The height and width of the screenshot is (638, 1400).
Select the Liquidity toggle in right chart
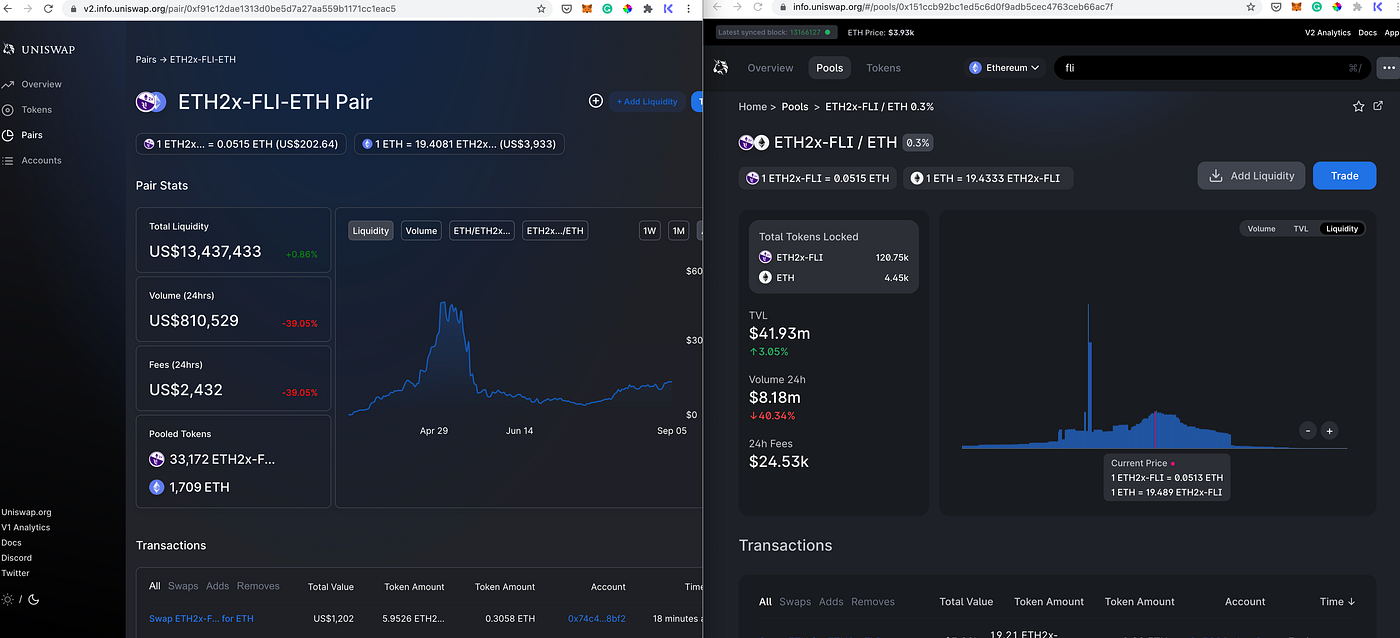[x=1341, y=229]
